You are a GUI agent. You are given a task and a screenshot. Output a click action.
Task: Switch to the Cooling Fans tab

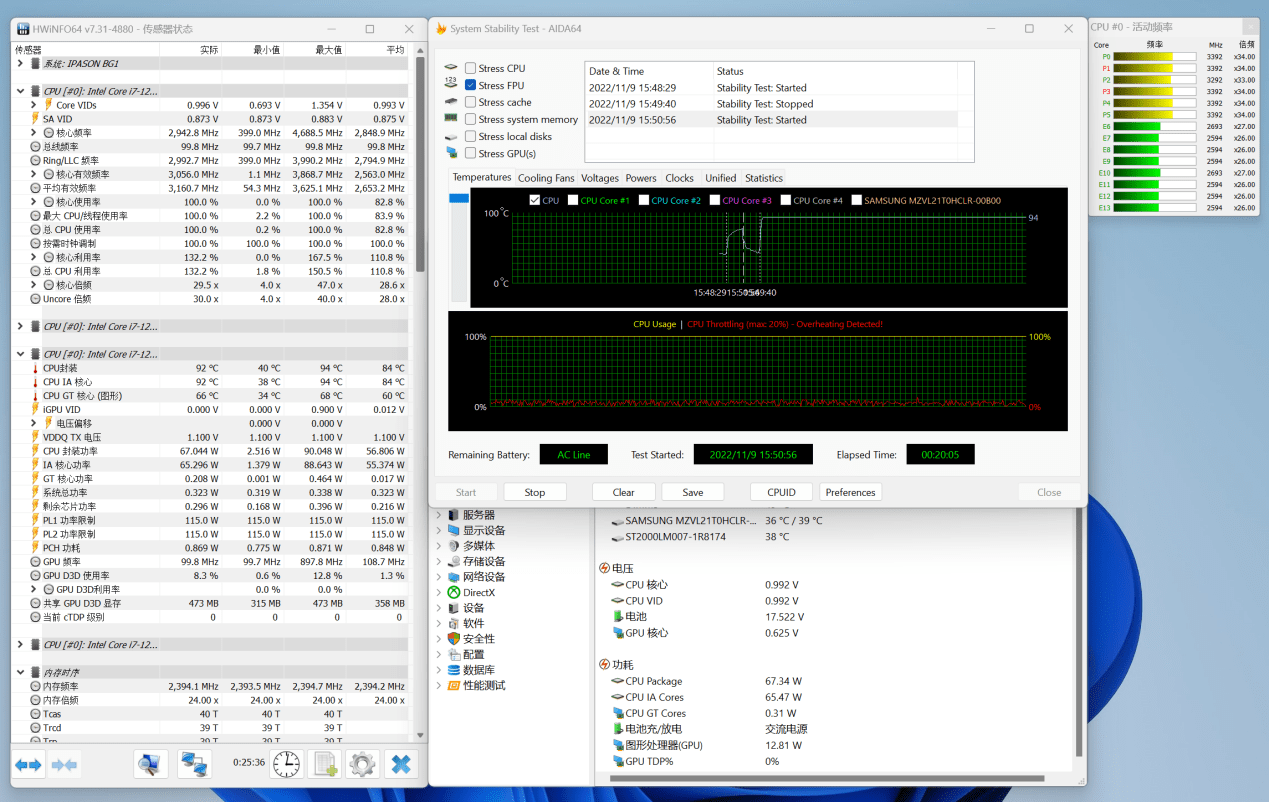[x=546, y=178]
